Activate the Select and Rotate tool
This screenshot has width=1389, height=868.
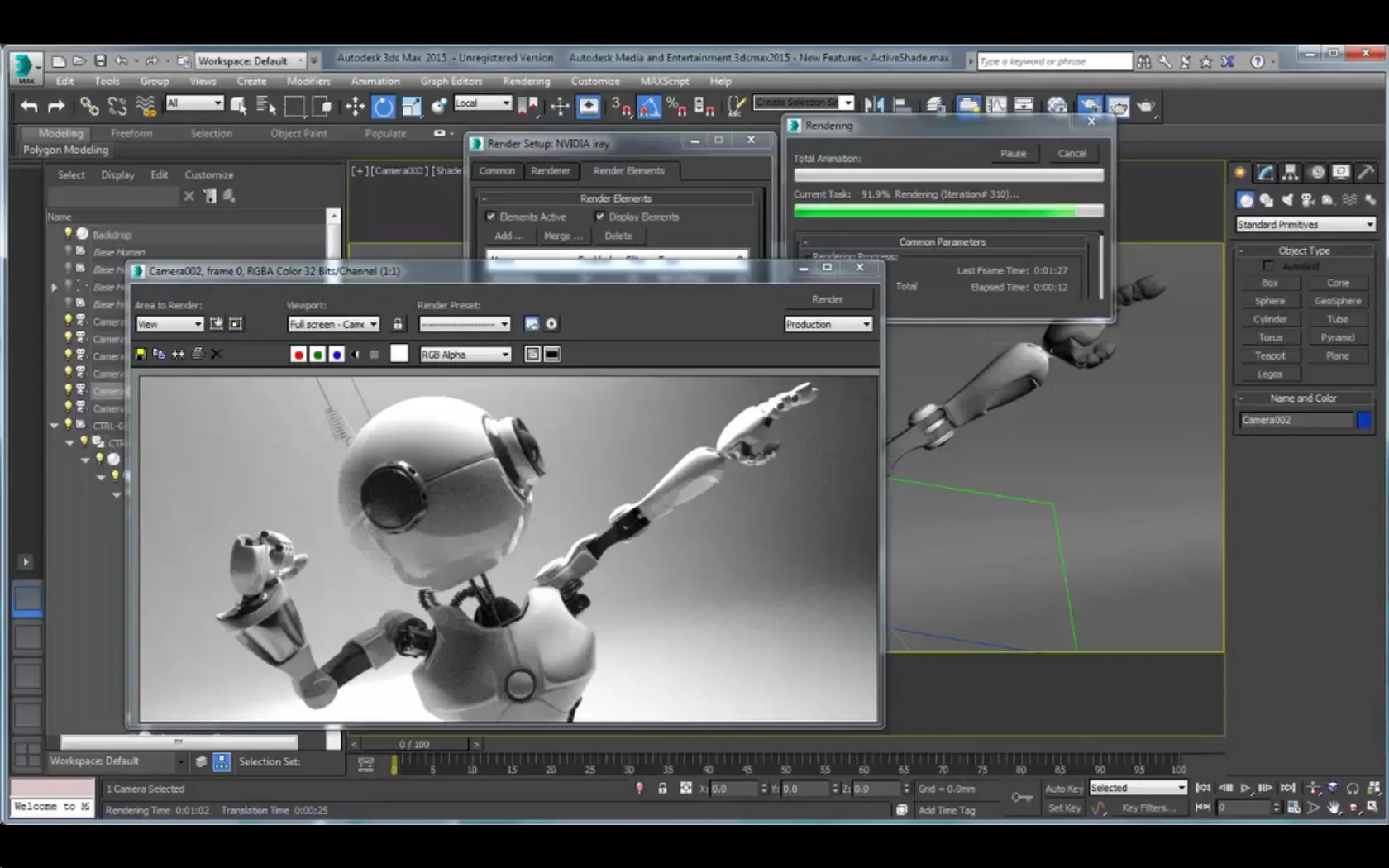[384, 106]
